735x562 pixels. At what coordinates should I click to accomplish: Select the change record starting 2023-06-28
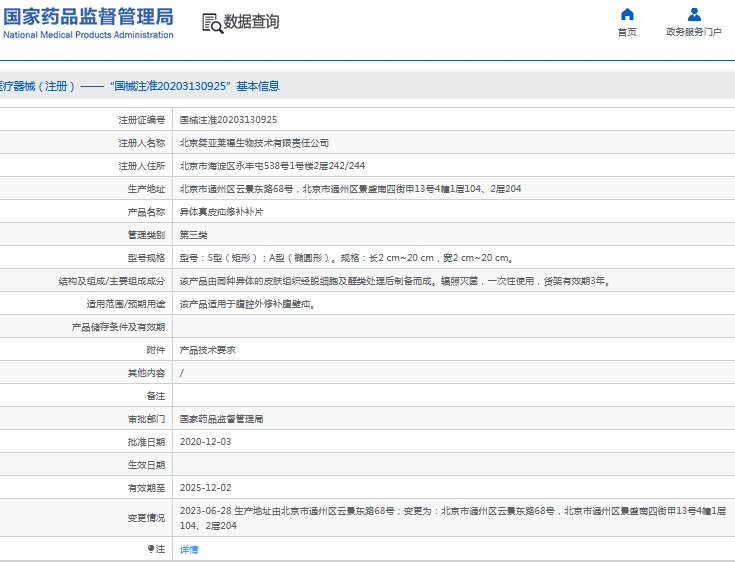(x=453, y=518)
